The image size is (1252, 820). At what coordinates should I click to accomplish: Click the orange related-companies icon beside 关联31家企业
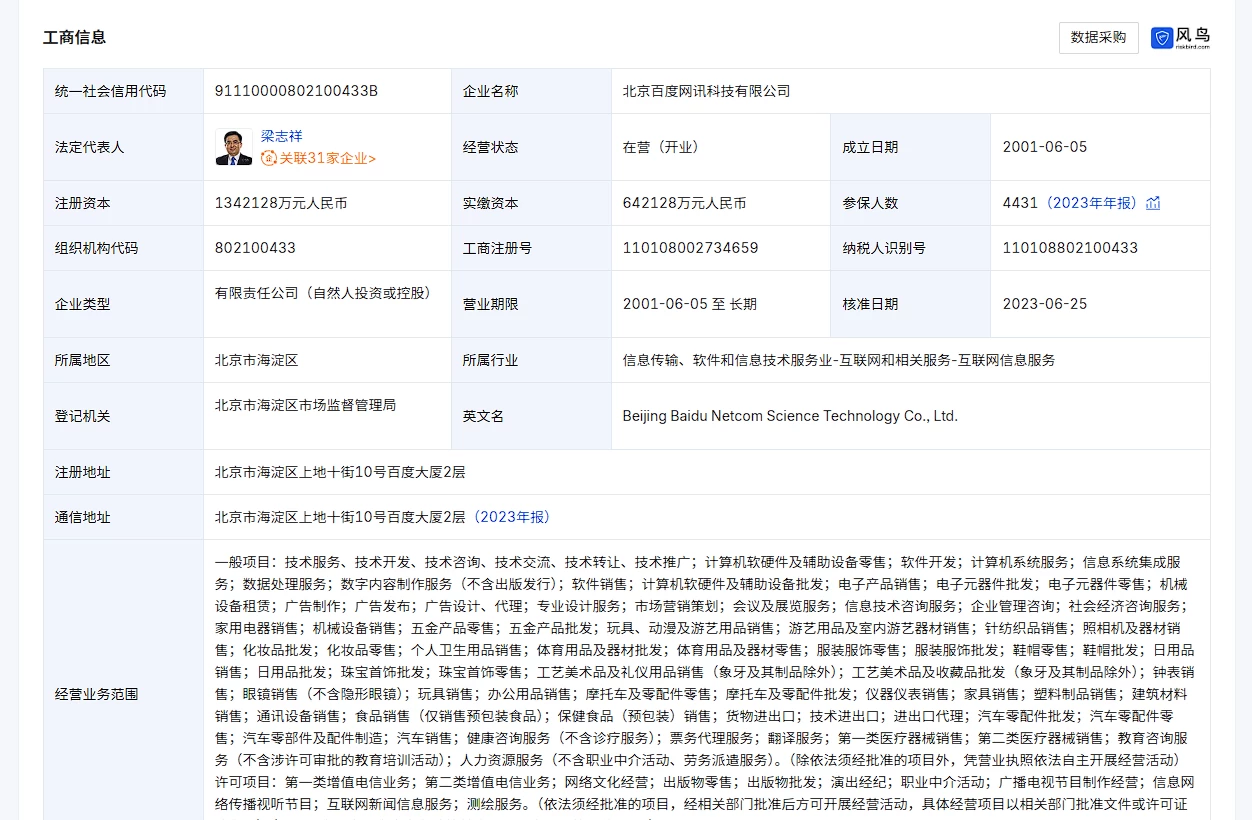(268, 158)
